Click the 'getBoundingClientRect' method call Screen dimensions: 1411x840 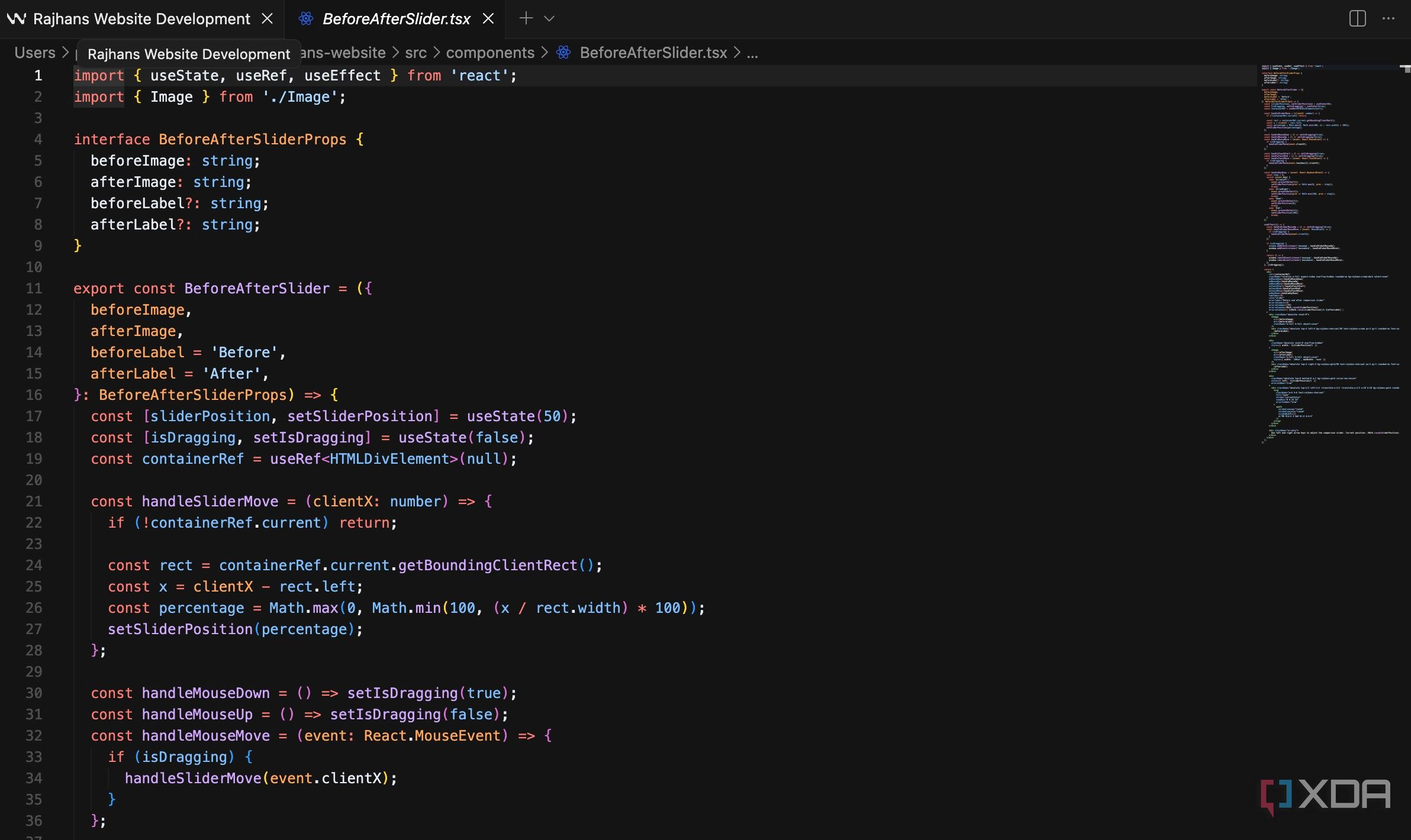coord(487,565)
